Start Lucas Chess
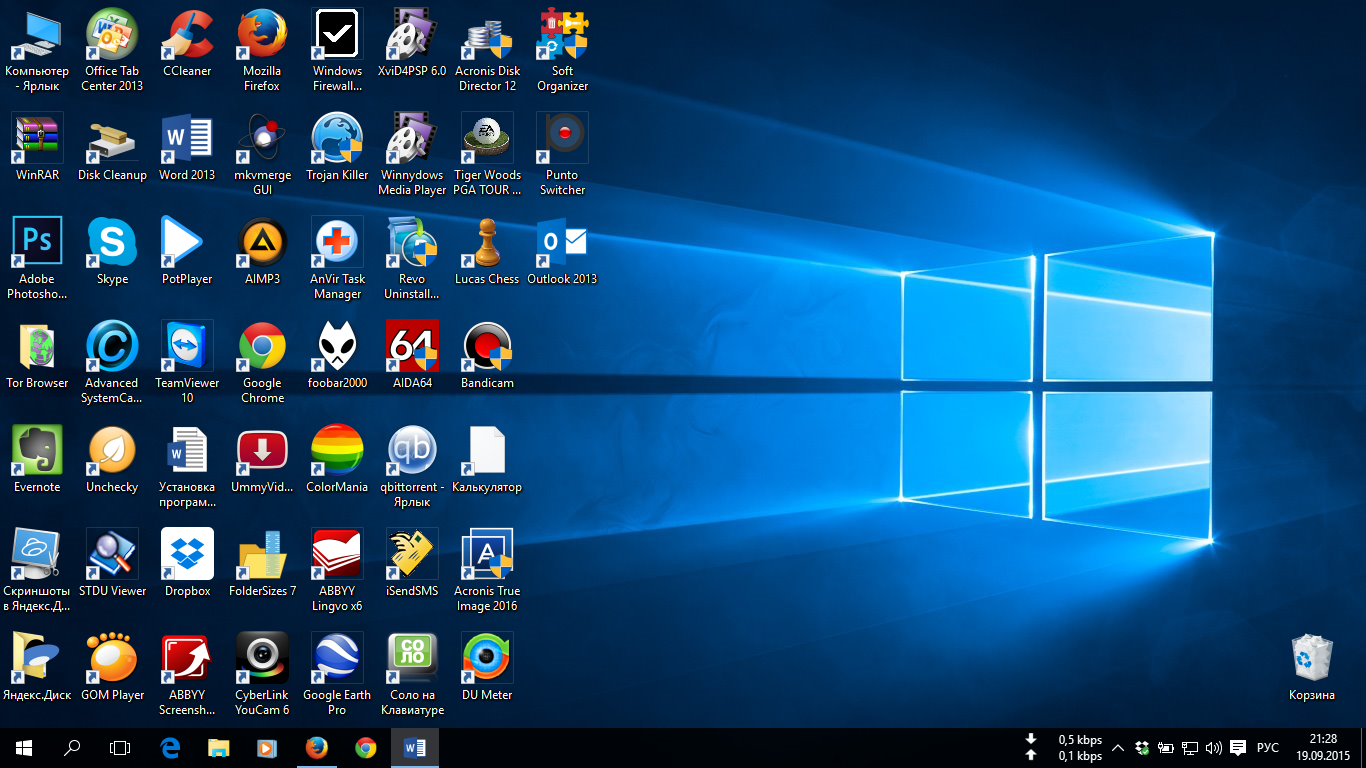 [486, 244]
